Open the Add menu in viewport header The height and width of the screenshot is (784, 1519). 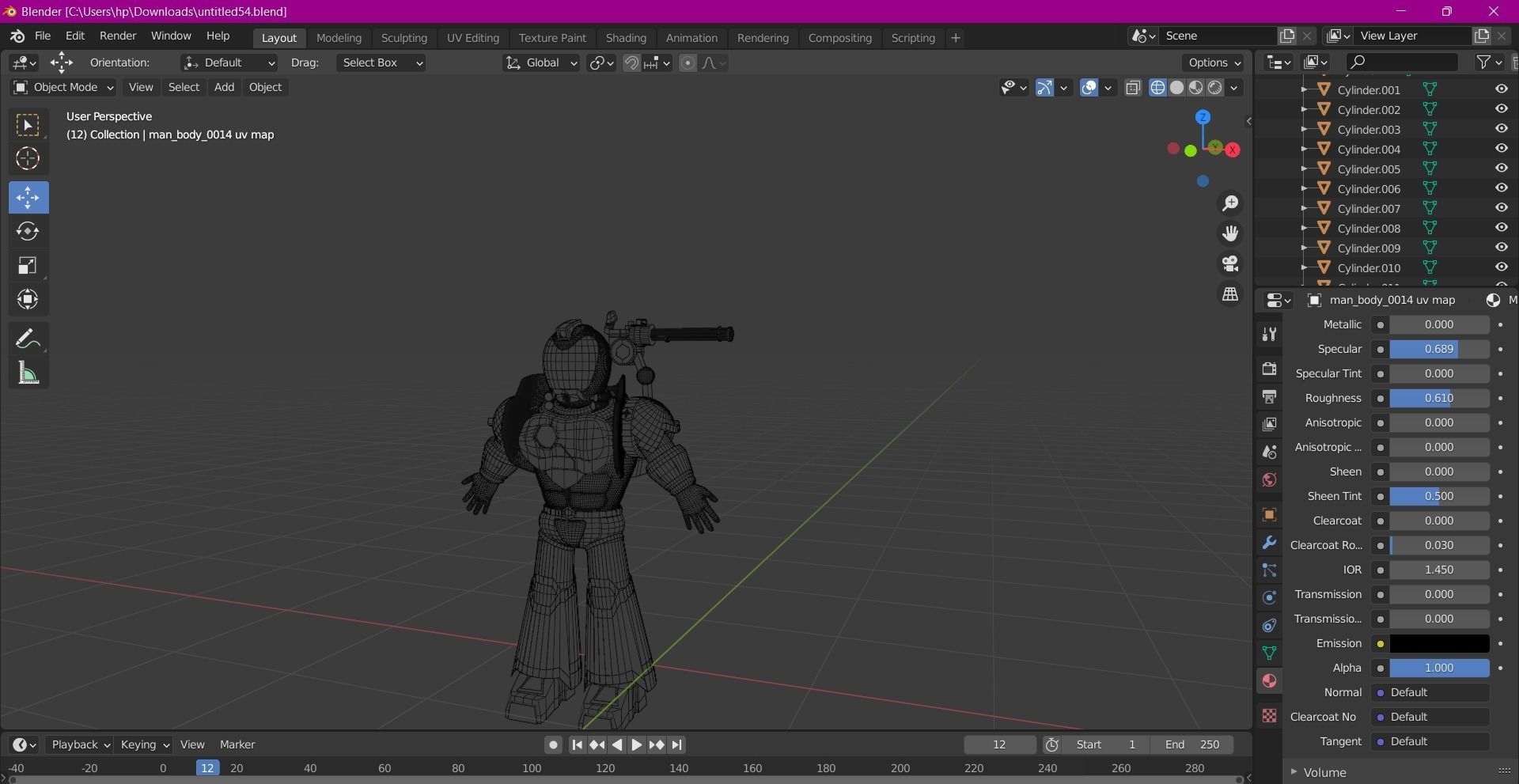224,87
